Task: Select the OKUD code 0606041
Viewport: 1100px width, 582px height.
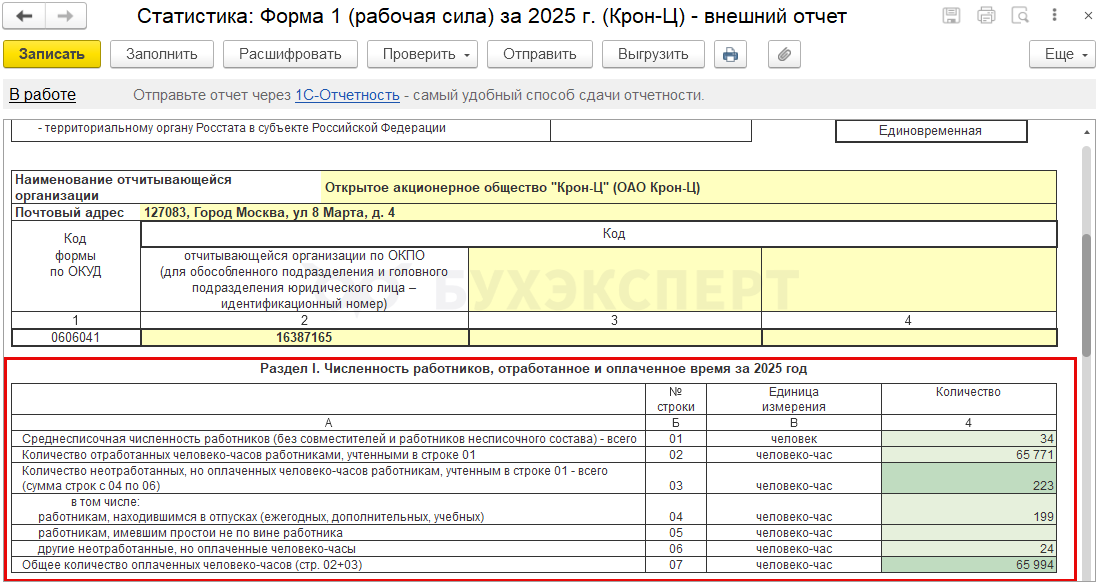Action: [x=76, y=337]
